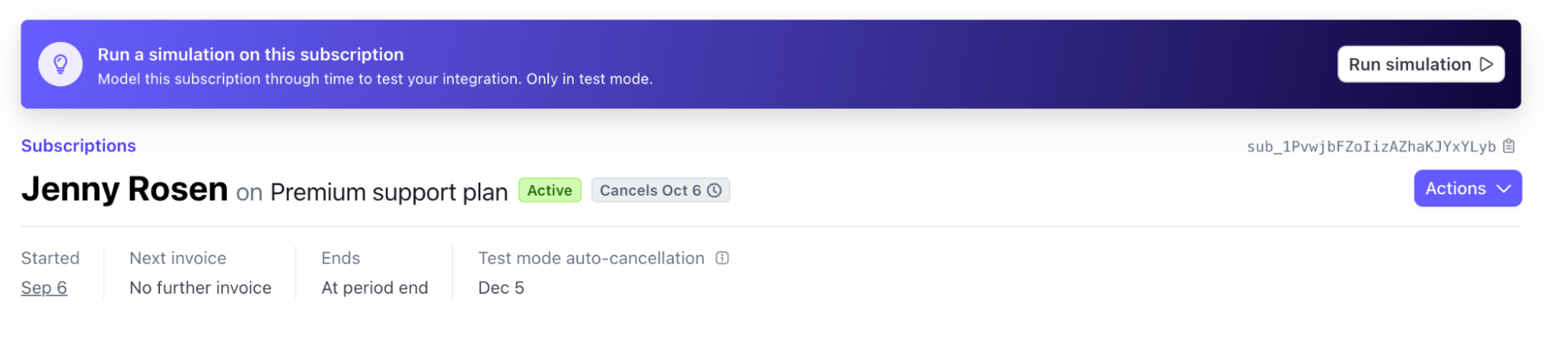
Task: Click the lightbulb icon in the banner
Action: coord(60,64)
